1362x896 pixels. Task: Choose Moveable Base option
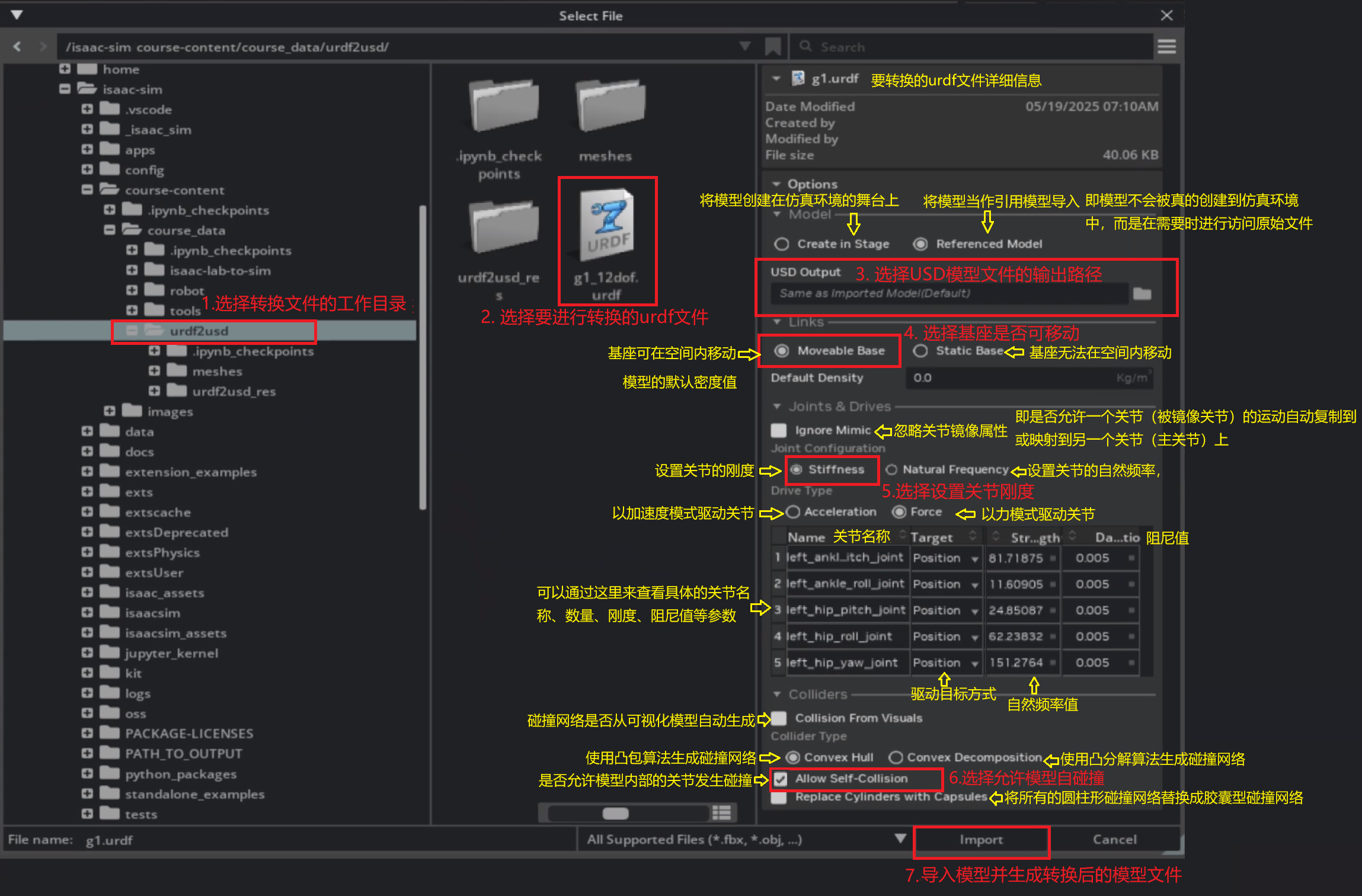[x=782, y=351]
